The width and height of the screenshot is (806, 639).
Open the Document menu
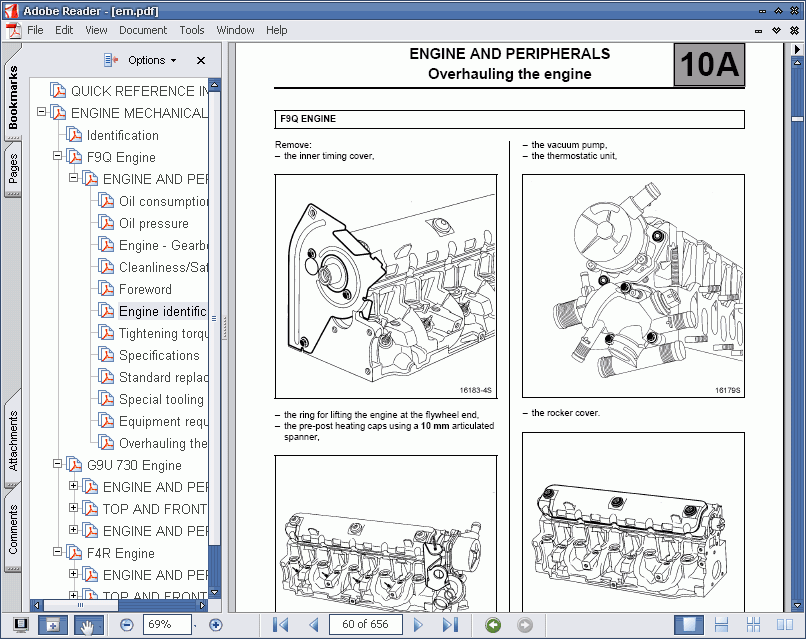pos(143,30)
